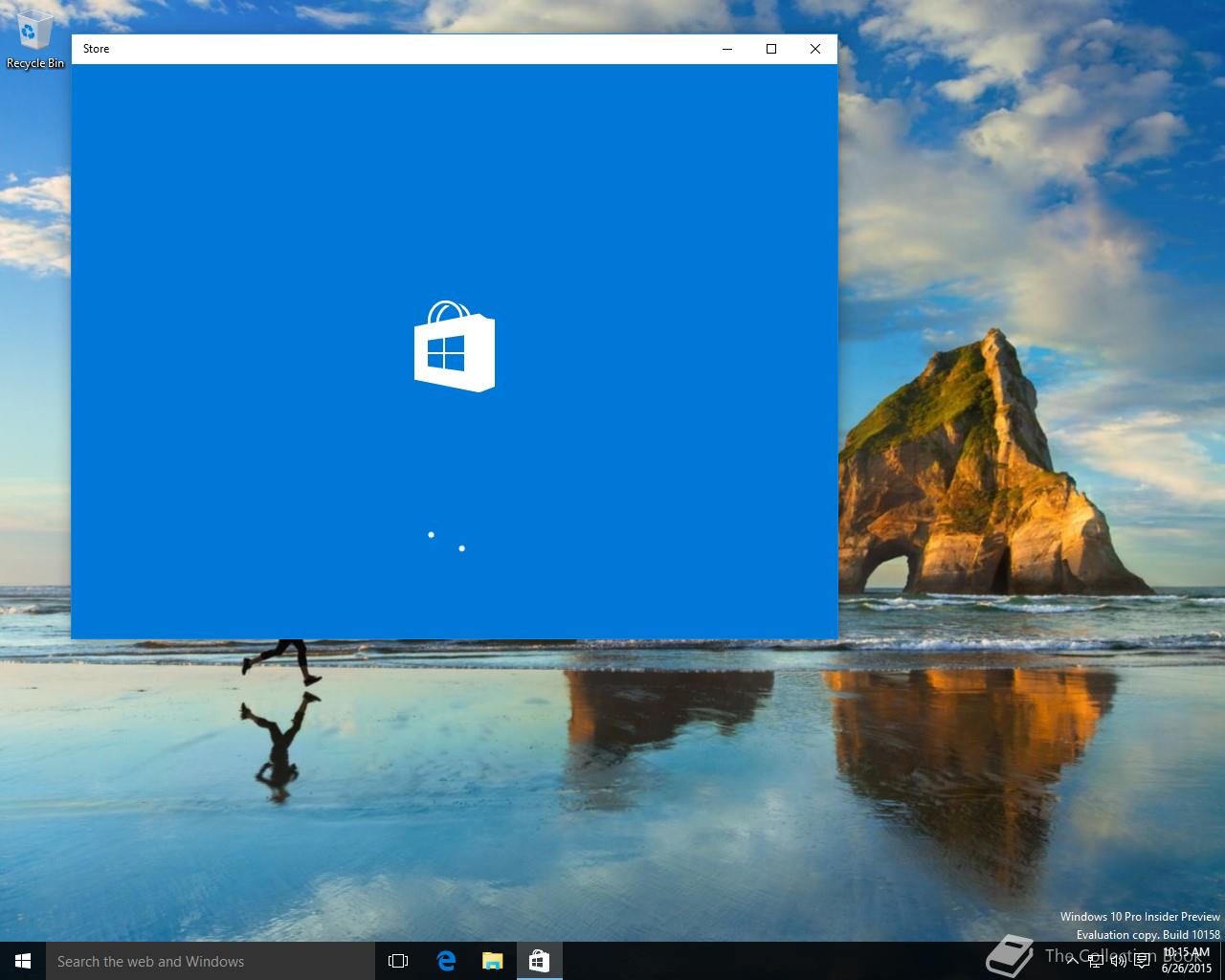Click the Search the web and Windows box

[x=211, y=961]
